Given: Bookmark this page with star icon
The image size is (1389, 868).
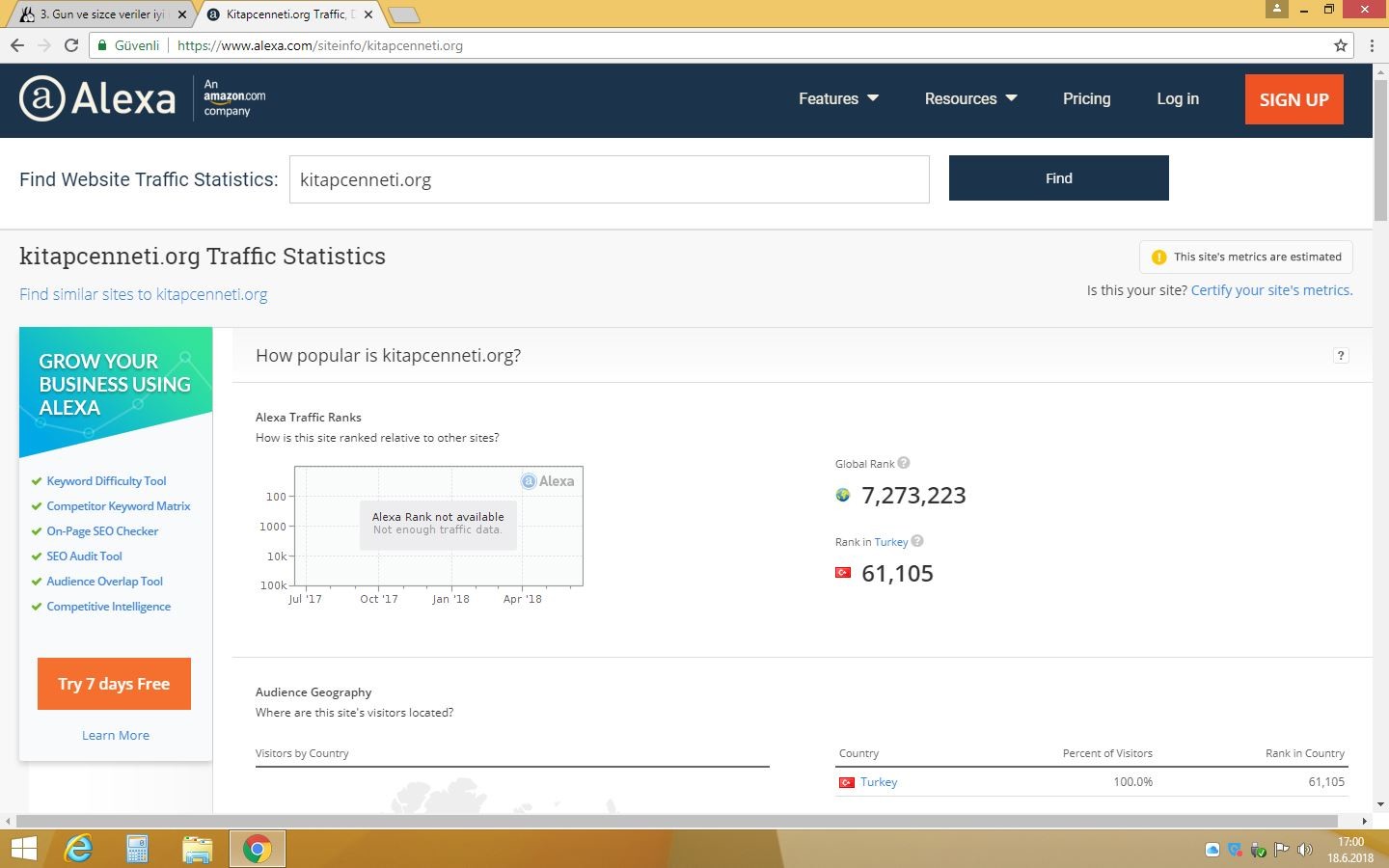Looking at the screenshot, I should 1341,45.
